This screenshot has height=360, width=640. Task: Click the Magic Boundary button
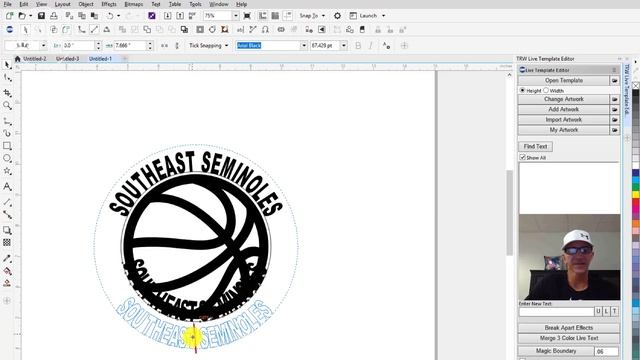556,351
